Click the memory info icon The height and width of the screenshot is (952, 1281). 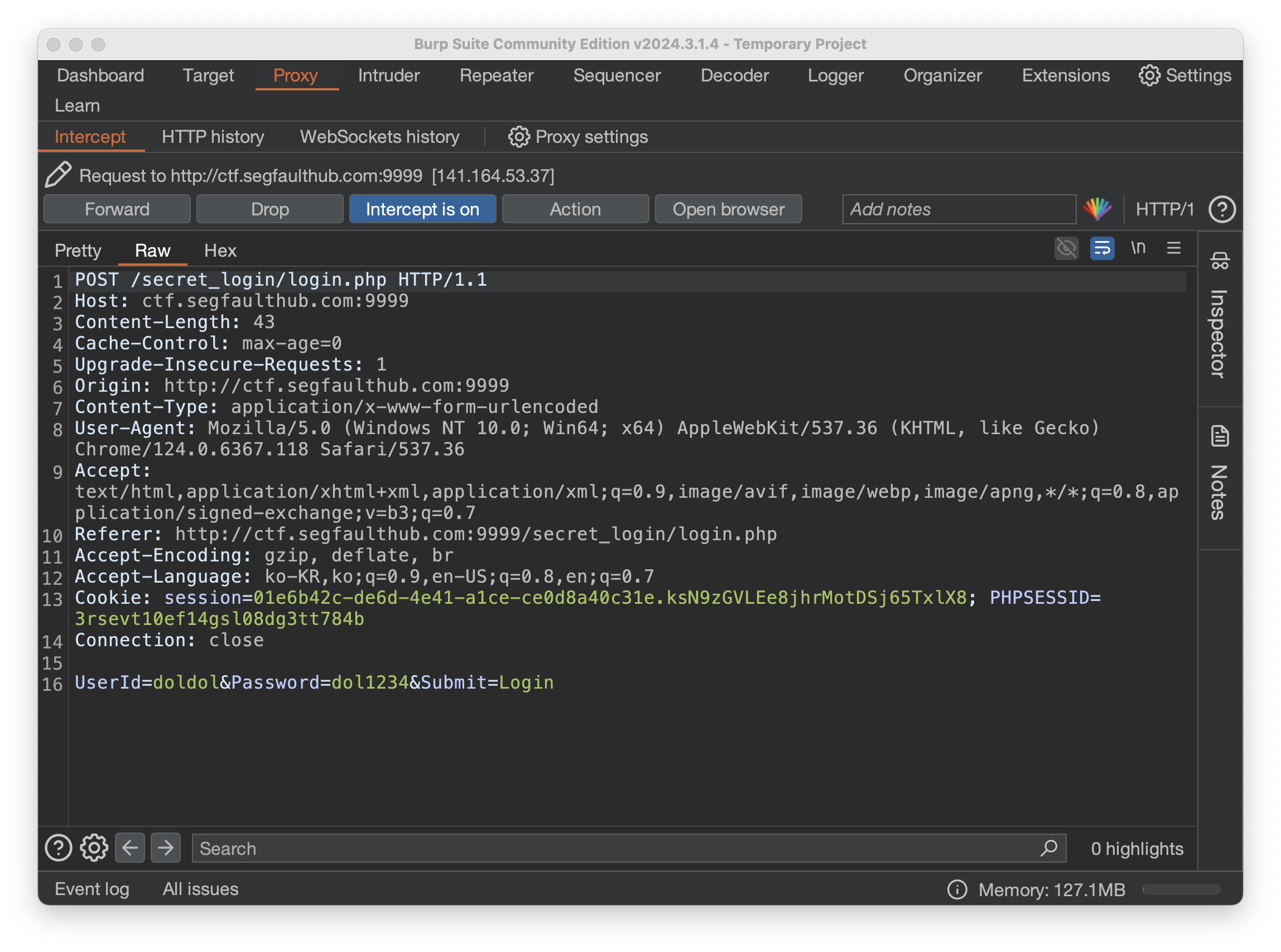957,889
